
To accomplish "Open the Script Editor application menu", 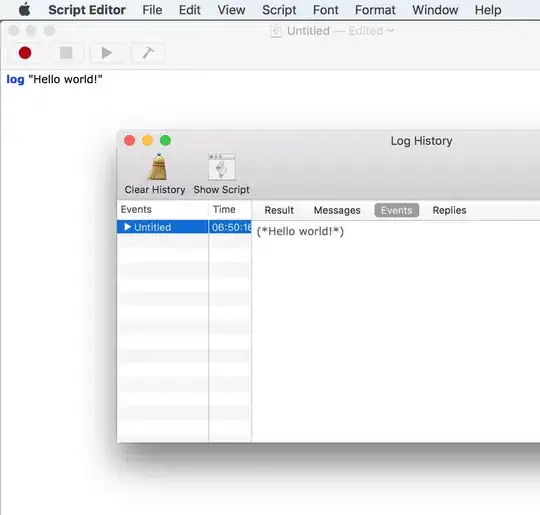I will (x=87, y=10).
